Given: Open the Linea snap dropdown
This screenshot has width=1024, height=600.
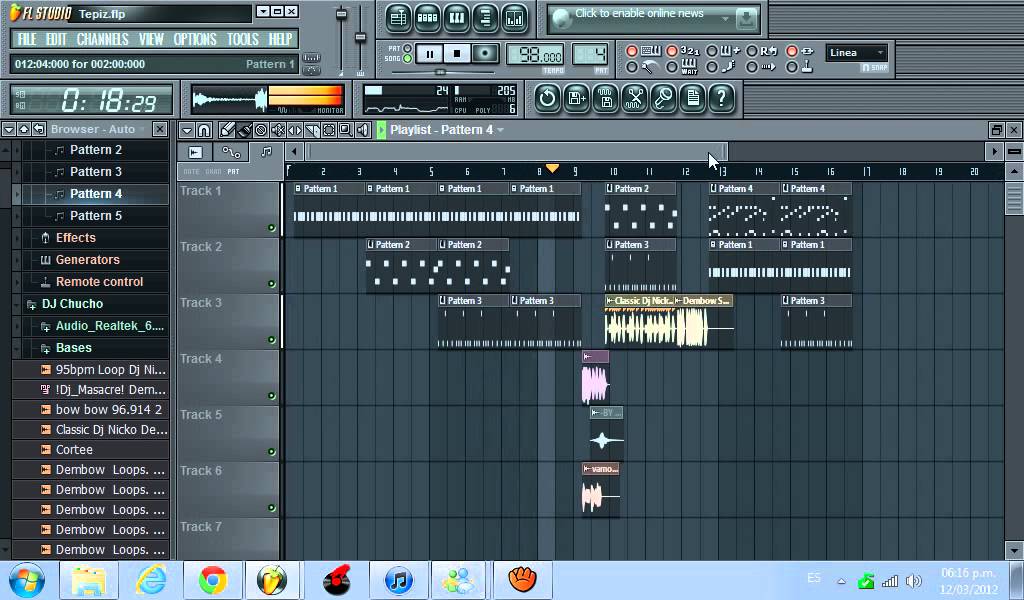Looking at the screenshot, I should click(x=856, y=53).
